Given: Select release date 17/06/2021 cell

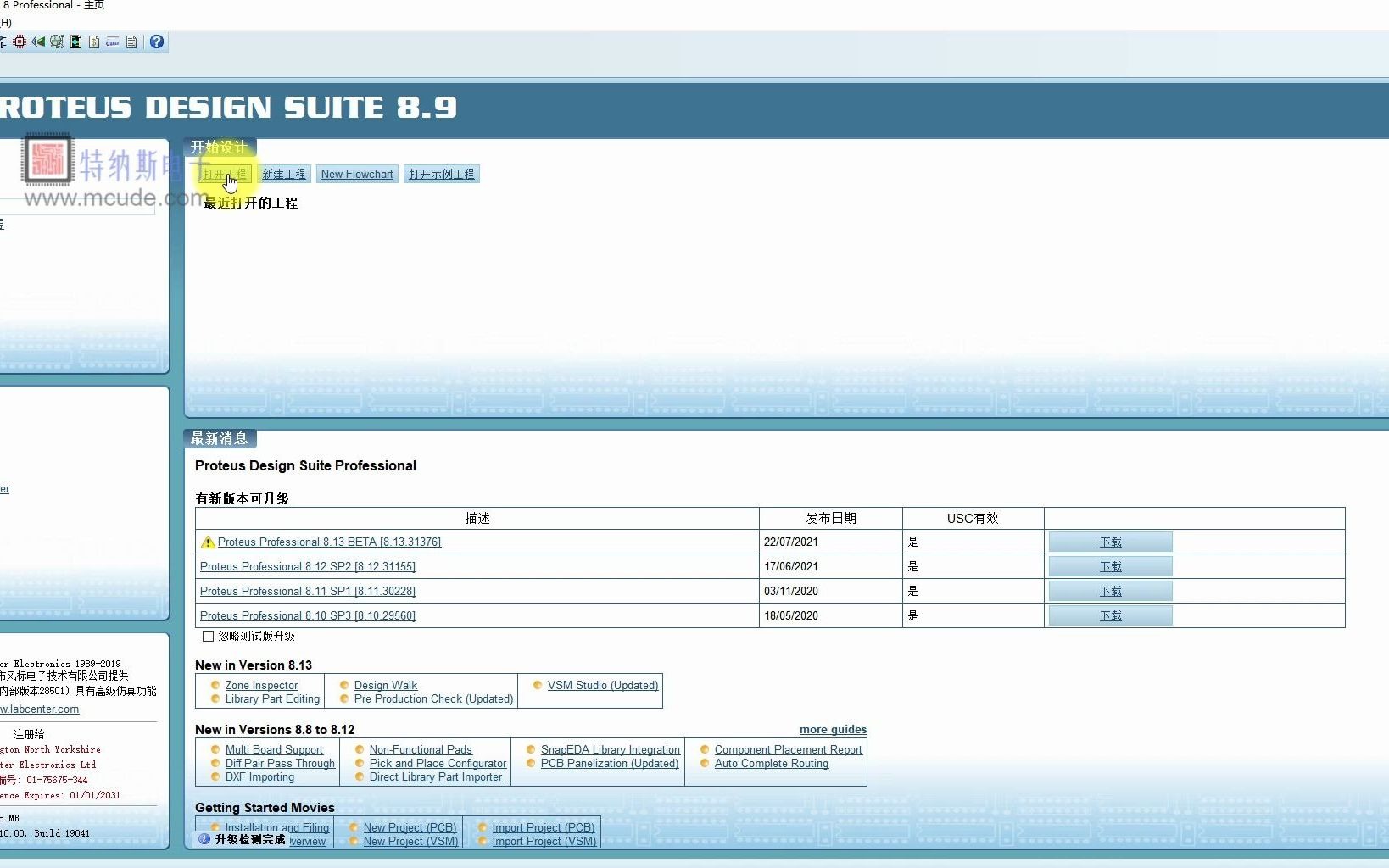Looking at the screenshot, I should click(x=831, y=566).
